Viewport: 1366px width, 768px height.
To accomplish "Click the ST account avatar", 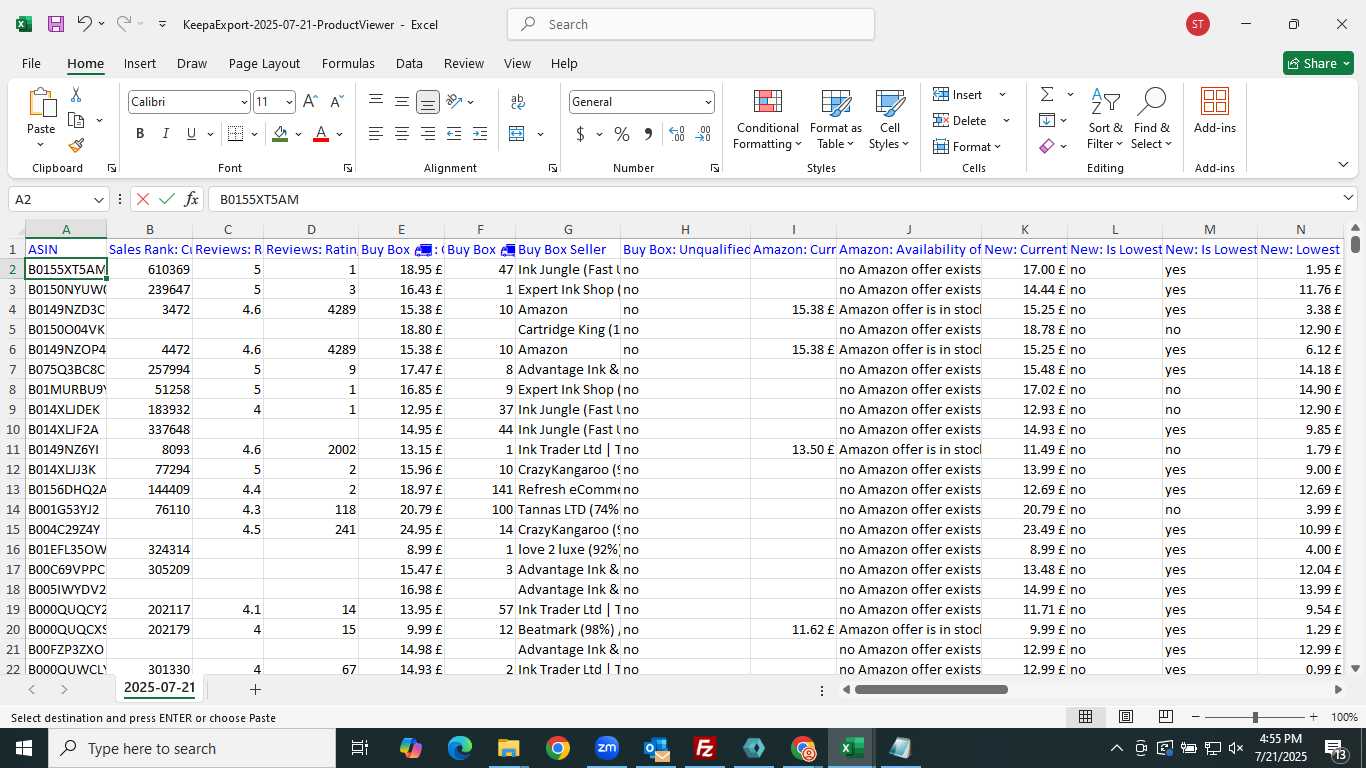I will tap(1197, 24).
